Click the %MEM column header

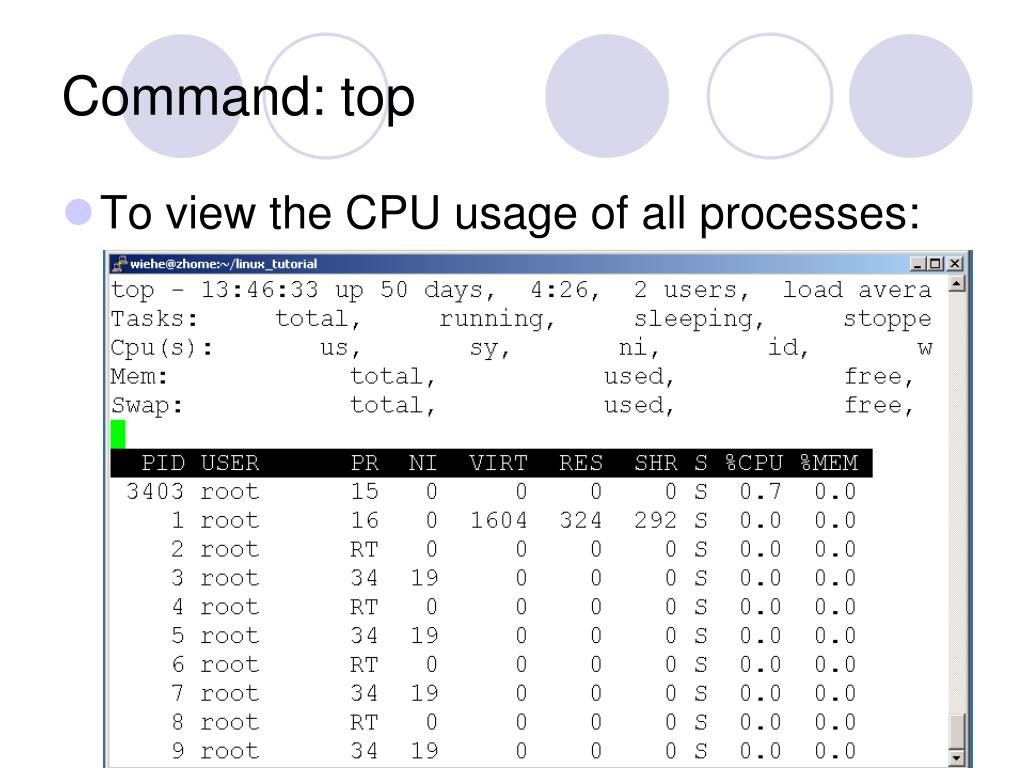pos(829,463)
